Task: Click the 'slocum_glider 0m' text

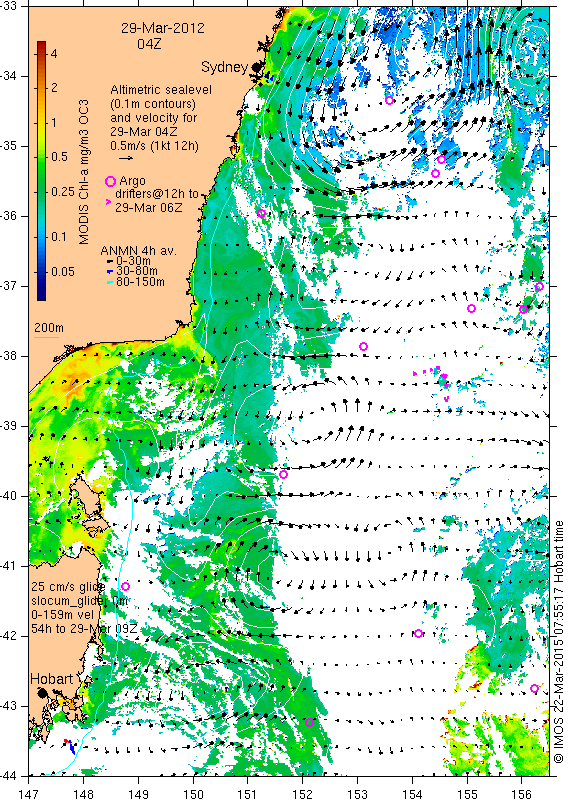Action: point(79,601)
